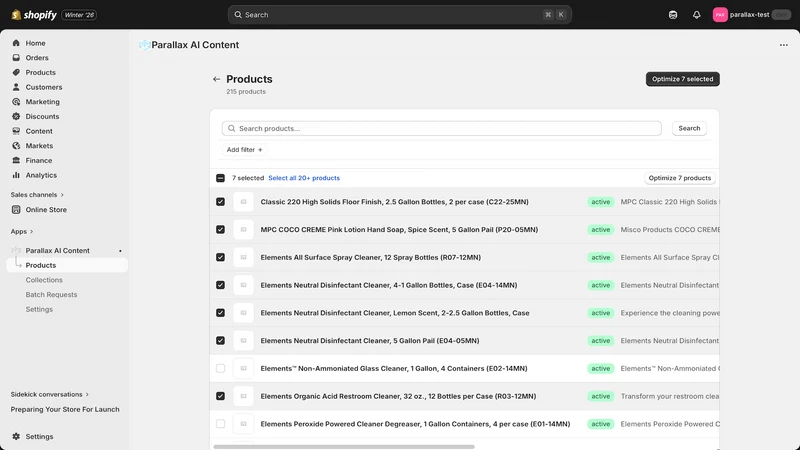Click Select all 20+ products link
Image resolution: width=800 pixels, height=450 pixels.
pos(304,178)
